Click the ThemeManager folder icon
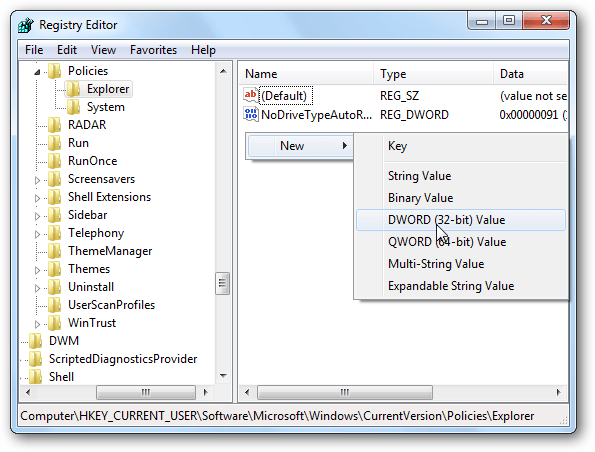The image size is (595, 452). point(54,251)
